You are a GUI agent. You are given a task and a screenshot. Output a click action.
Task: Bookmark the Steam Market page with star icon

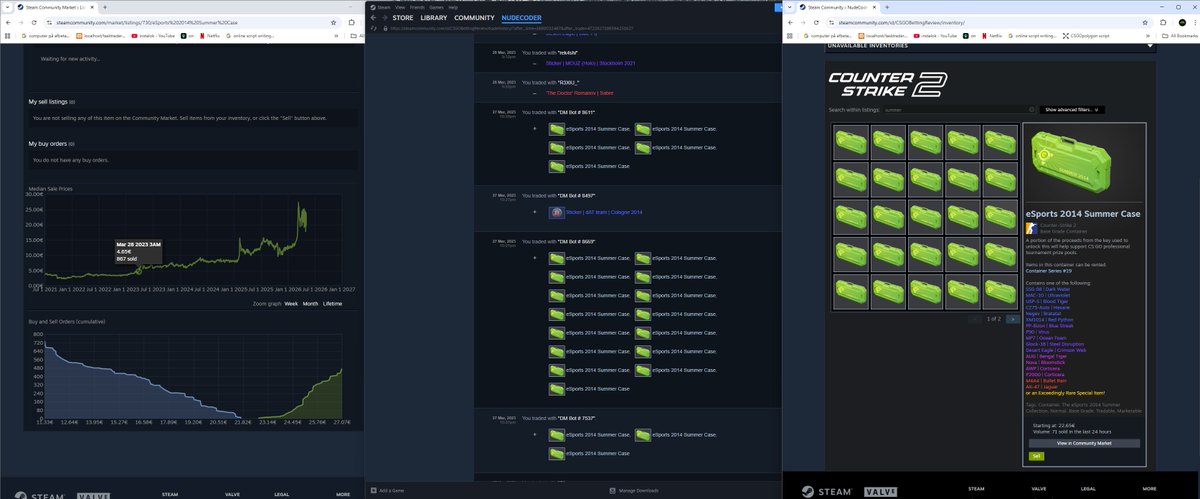coord(333,23)
